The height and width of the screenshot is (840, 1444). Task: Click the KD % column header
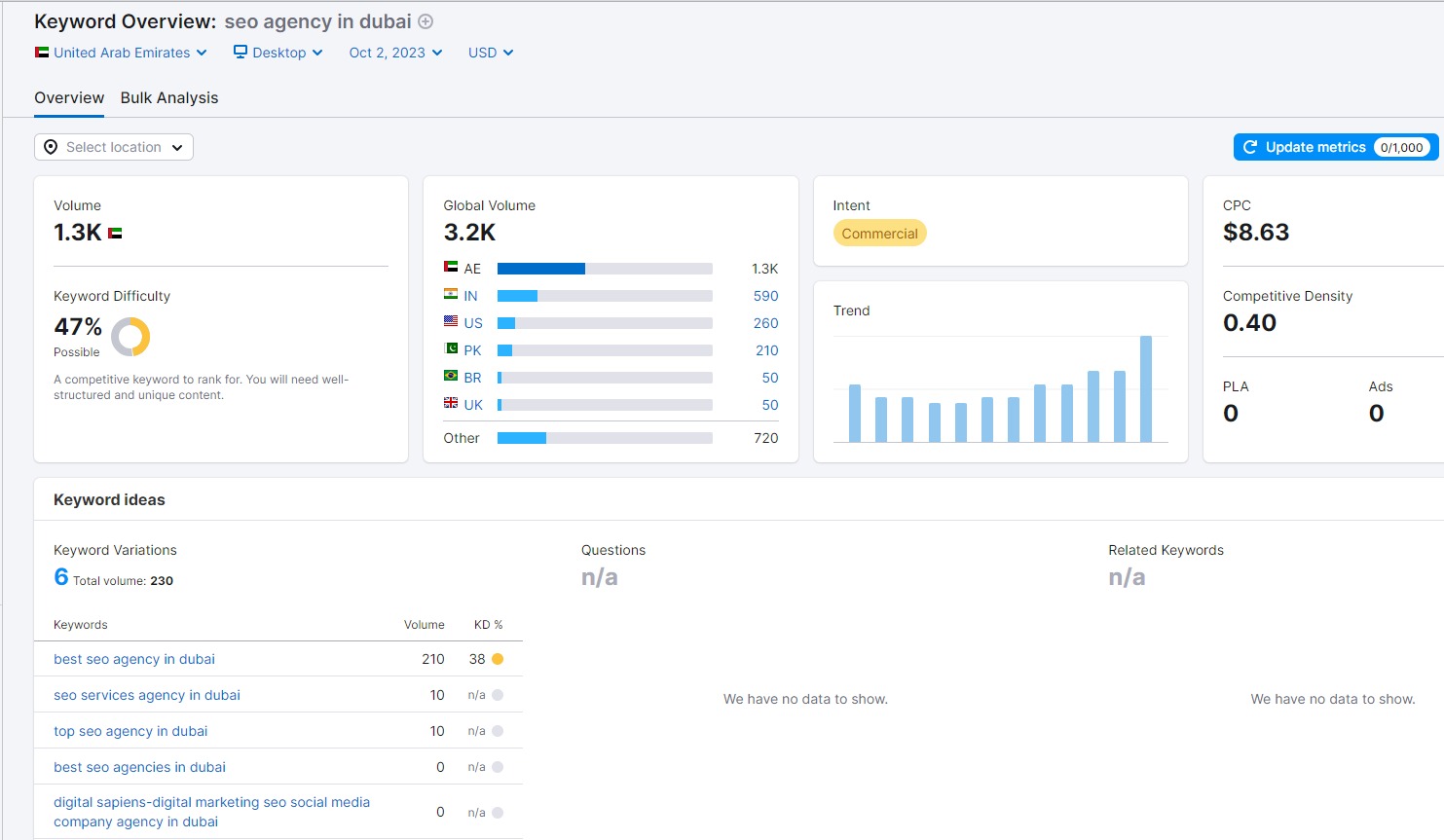(488, 625)
